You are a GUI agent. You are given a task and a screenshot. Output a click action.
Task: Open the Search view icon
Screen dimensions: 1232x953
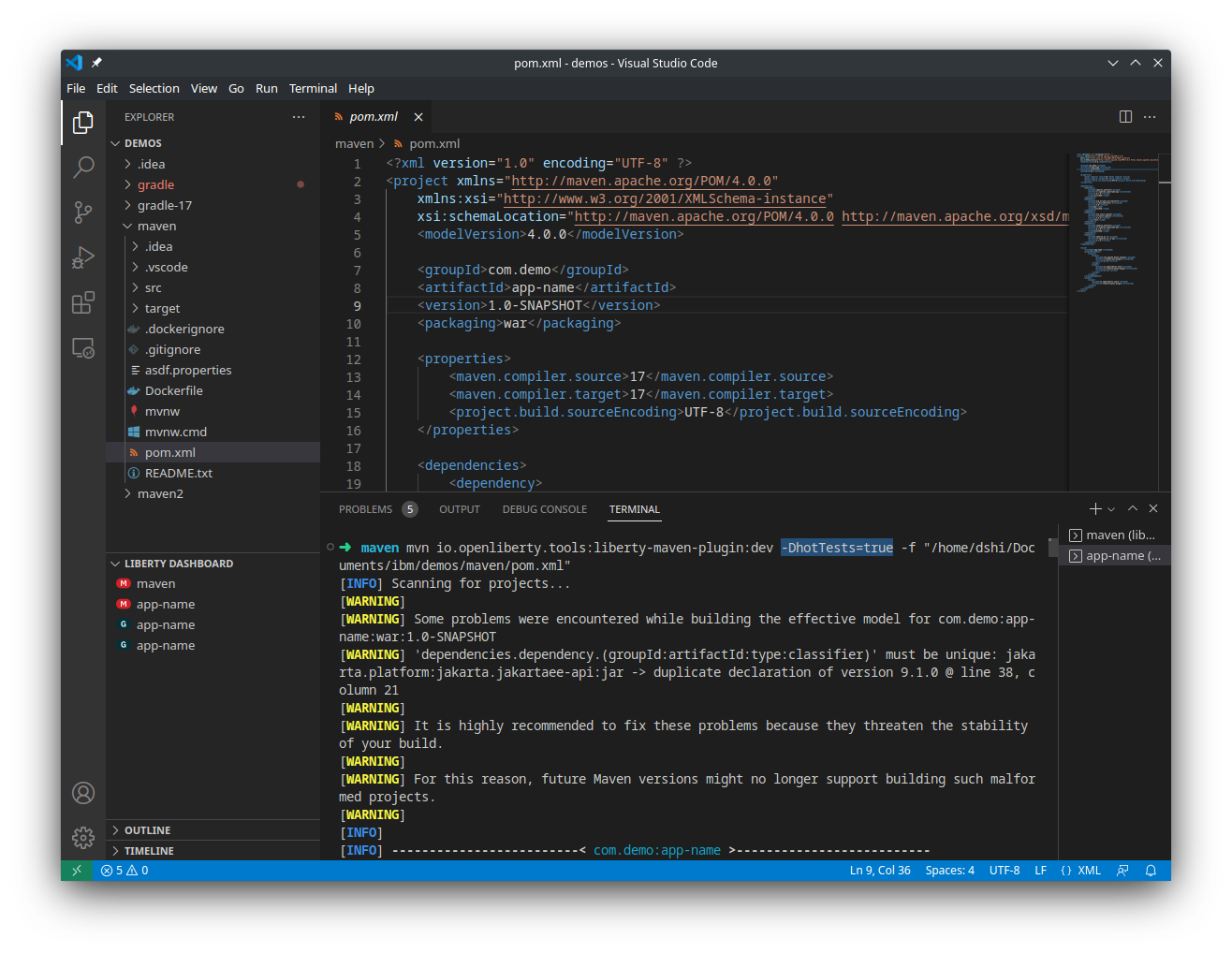(83, 168)
